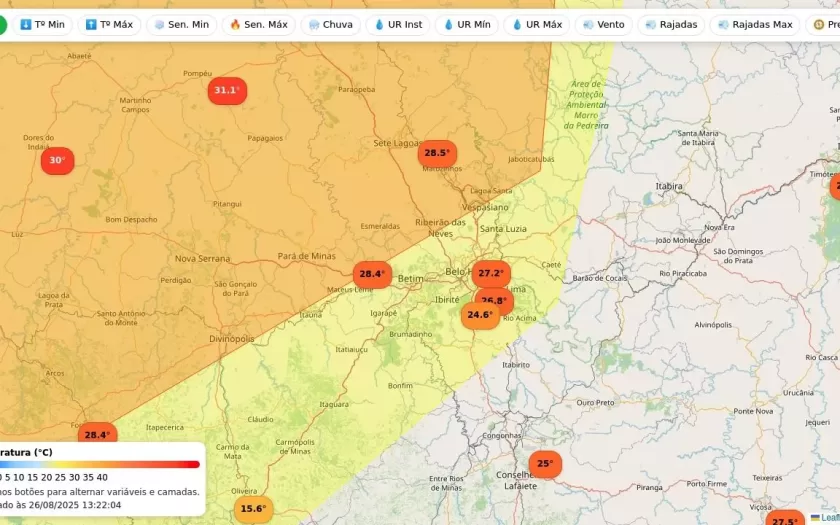840x525 pixels.
Task: Select the Rajadas wind gust layer
Action: [x=671, y=24]
